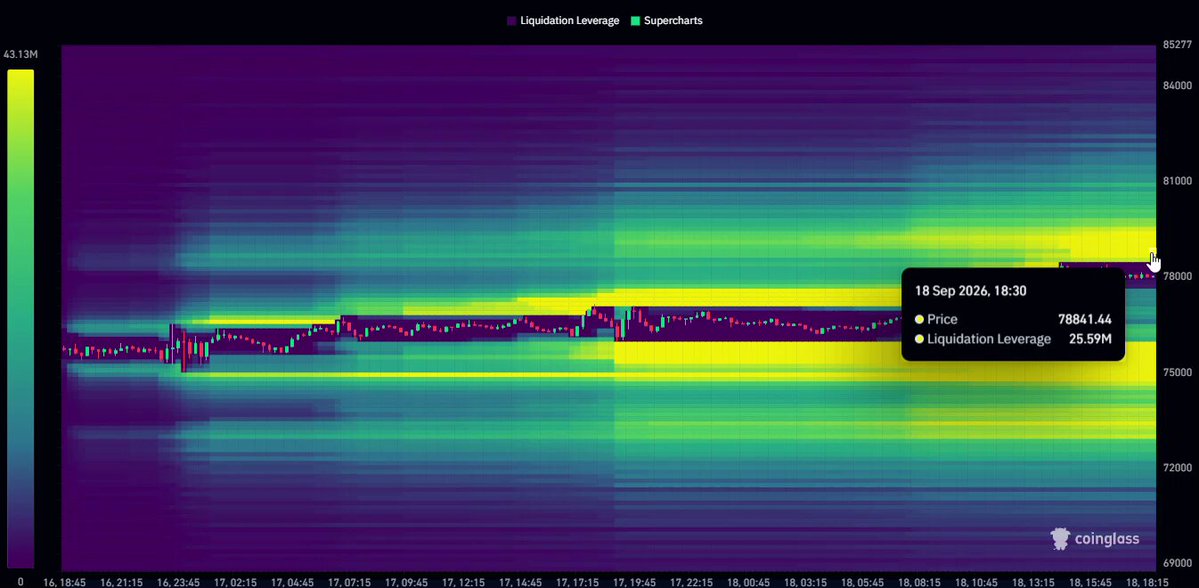
Task: Click the 0 color scale minimum label
Action: pyautogui.click(x=21, y=582)
